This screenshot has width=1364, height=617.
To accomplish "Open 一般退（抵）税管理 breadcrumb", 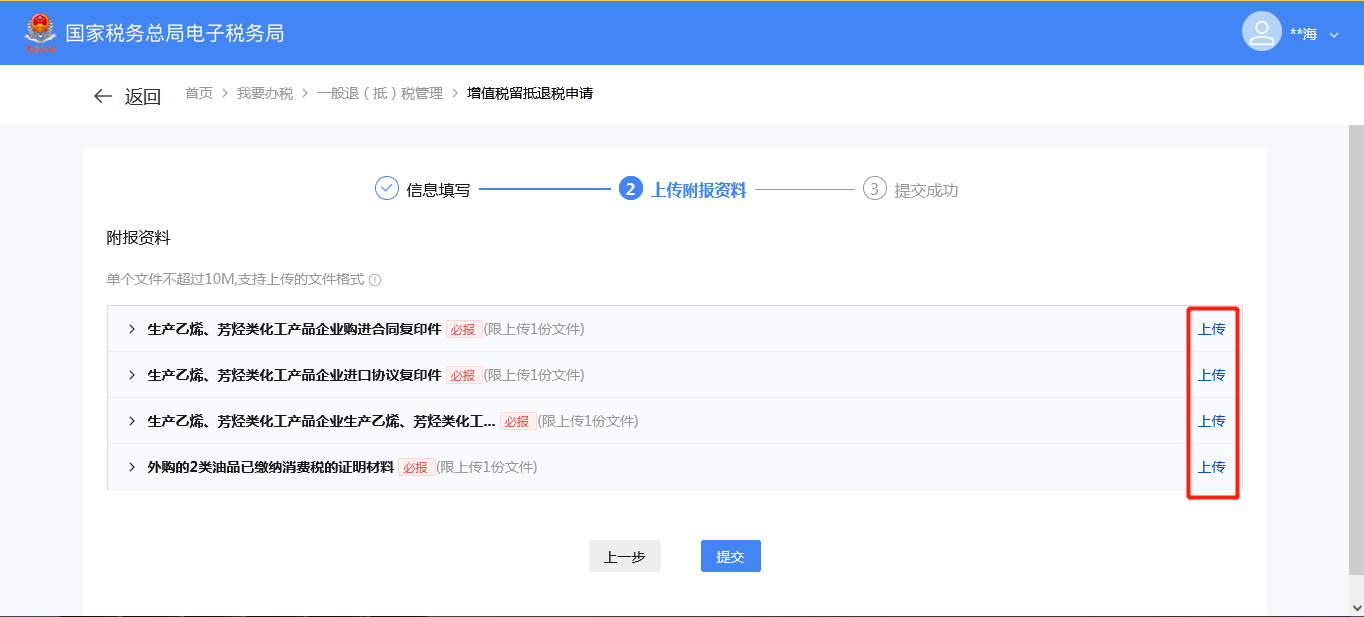I will click(380, 94).
